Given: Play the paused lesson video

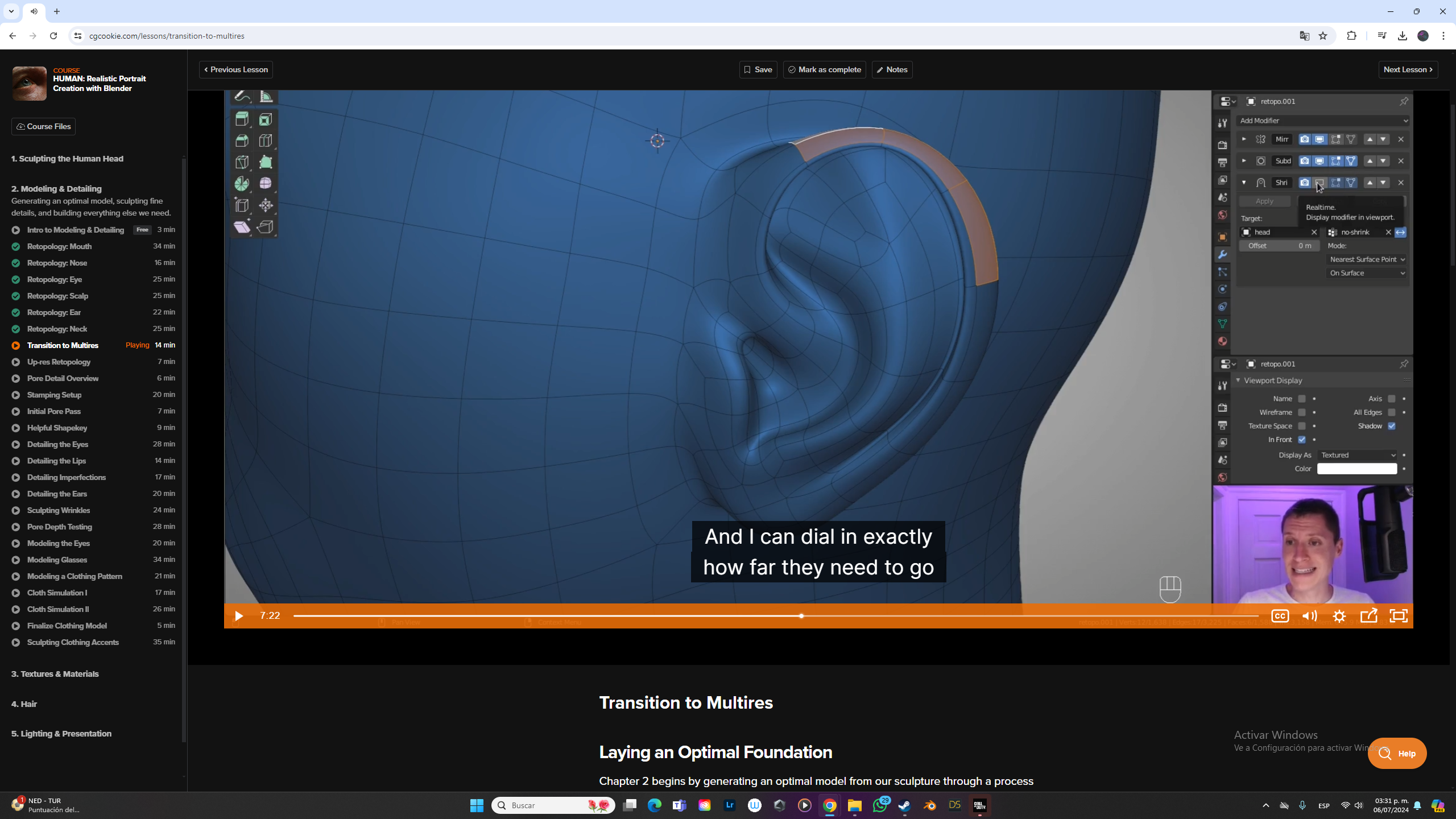Looking at the screenshot, I should tap(239, 616).
